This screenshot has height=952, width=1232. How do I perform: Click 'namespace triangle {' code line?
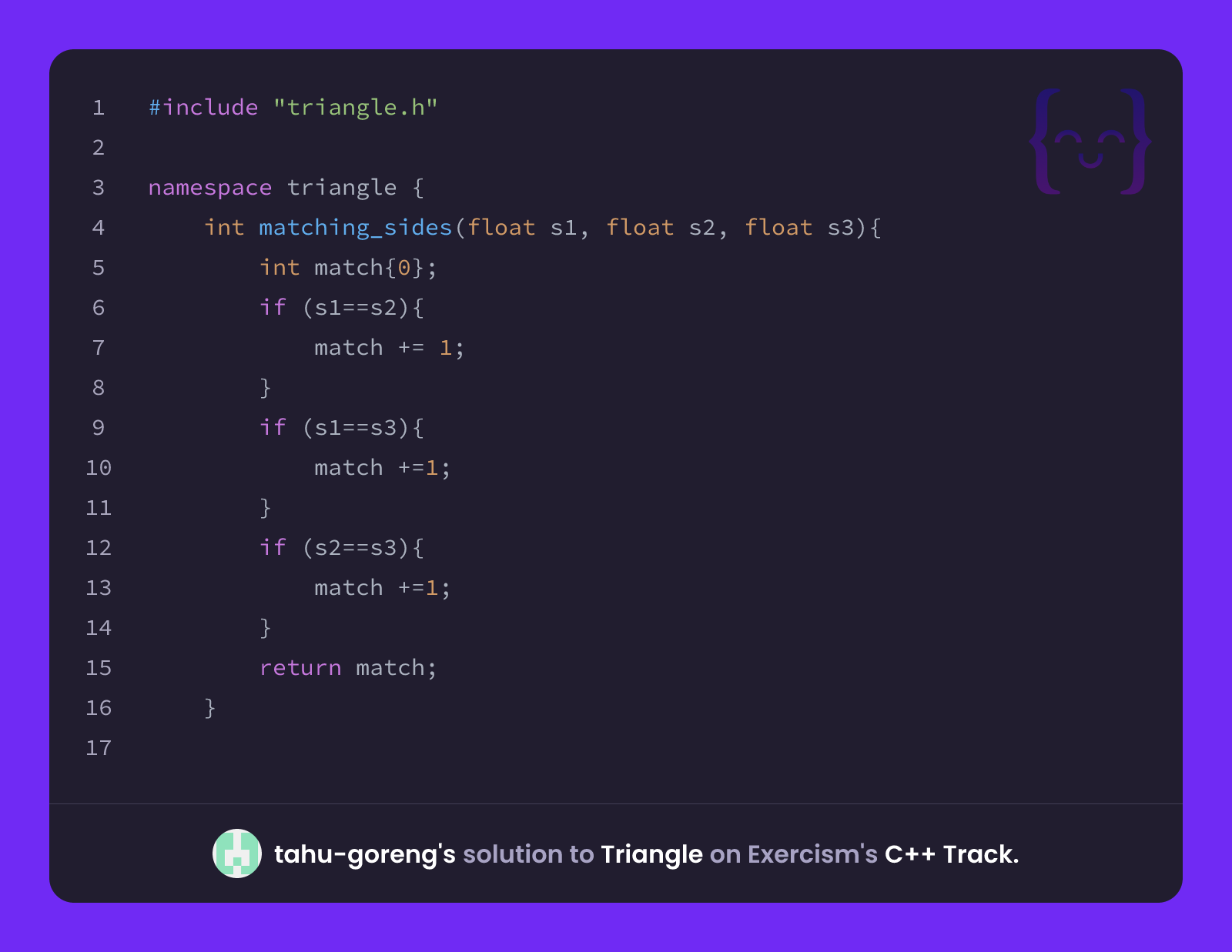286,188
